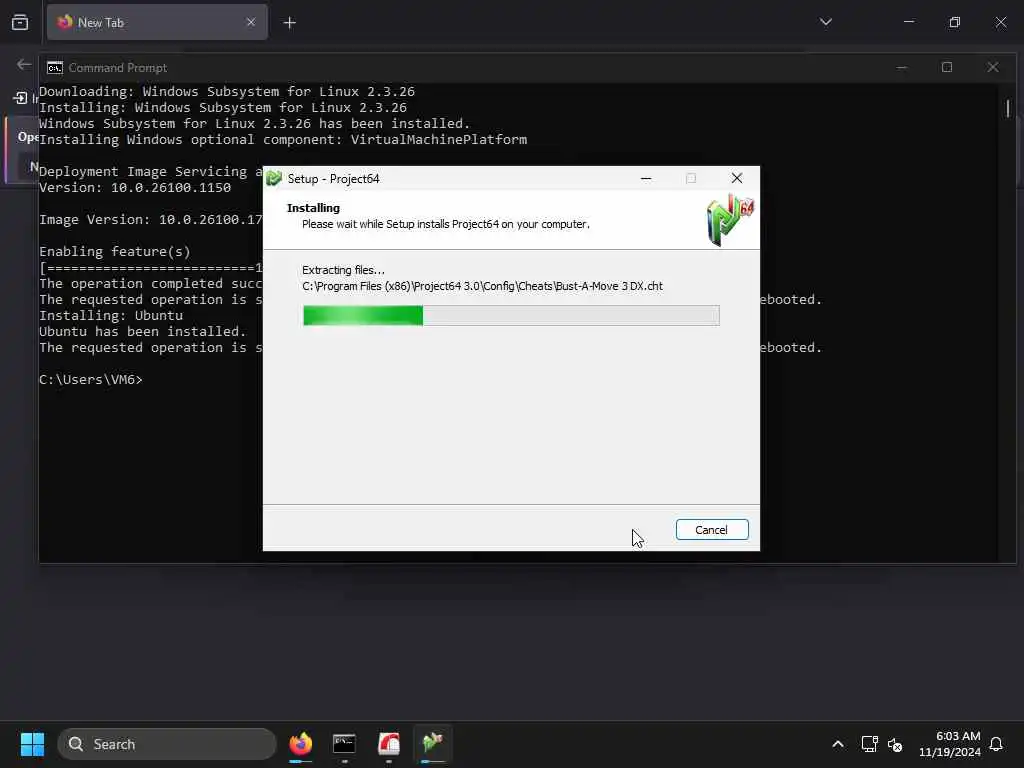The width and height of the screenshot is (1024, 768).
Task: Click 'Please wait while Setup installs' text
Action: (x=445, y=224)
